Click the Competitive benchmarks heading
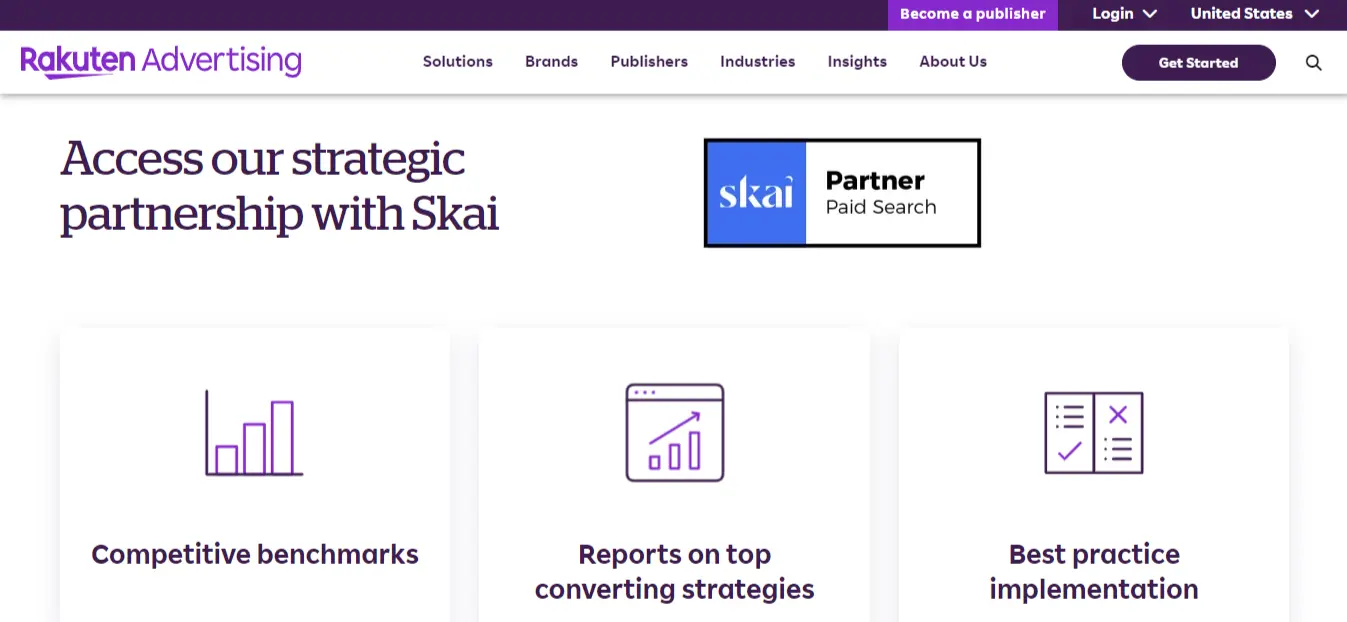 pyautogui.click(x=255, y=554)
